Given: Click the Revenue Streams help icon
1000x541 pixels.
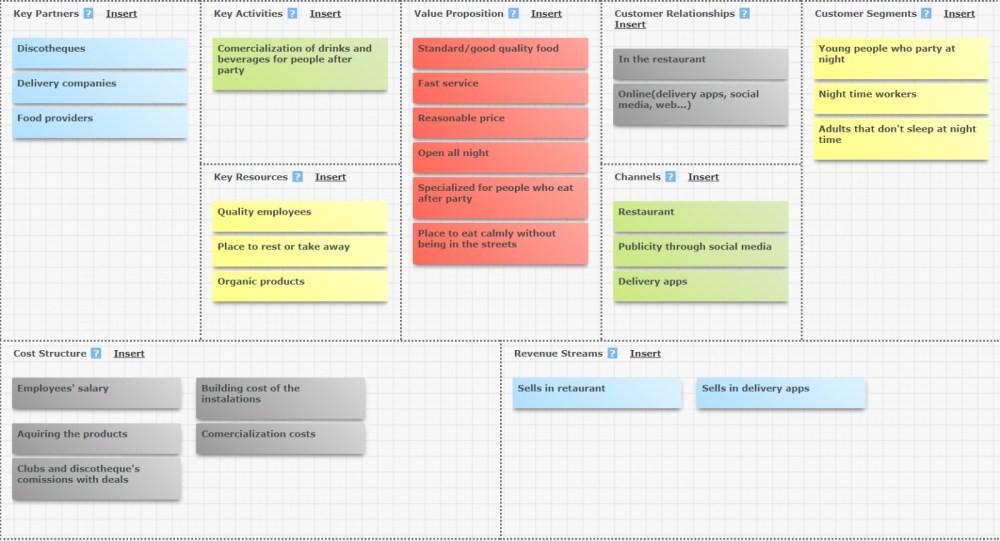Looking at the screenshot, I should coord(612,353).
